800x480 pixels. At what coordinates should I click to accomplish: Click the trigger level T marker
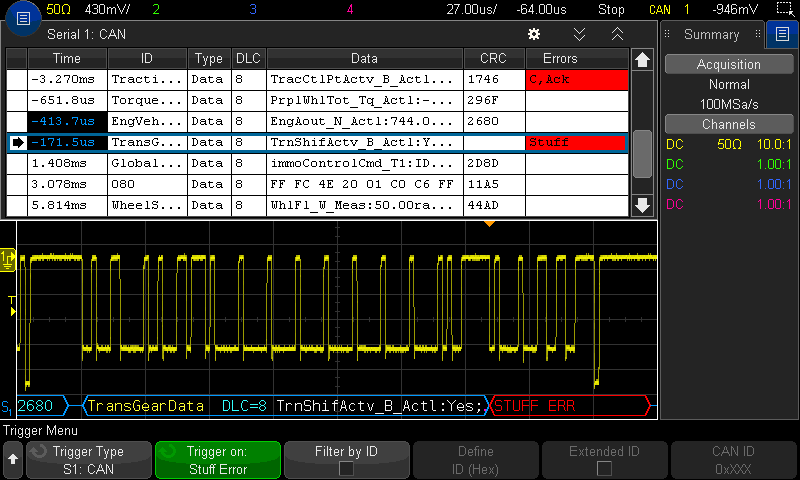[x=12, y=306]
